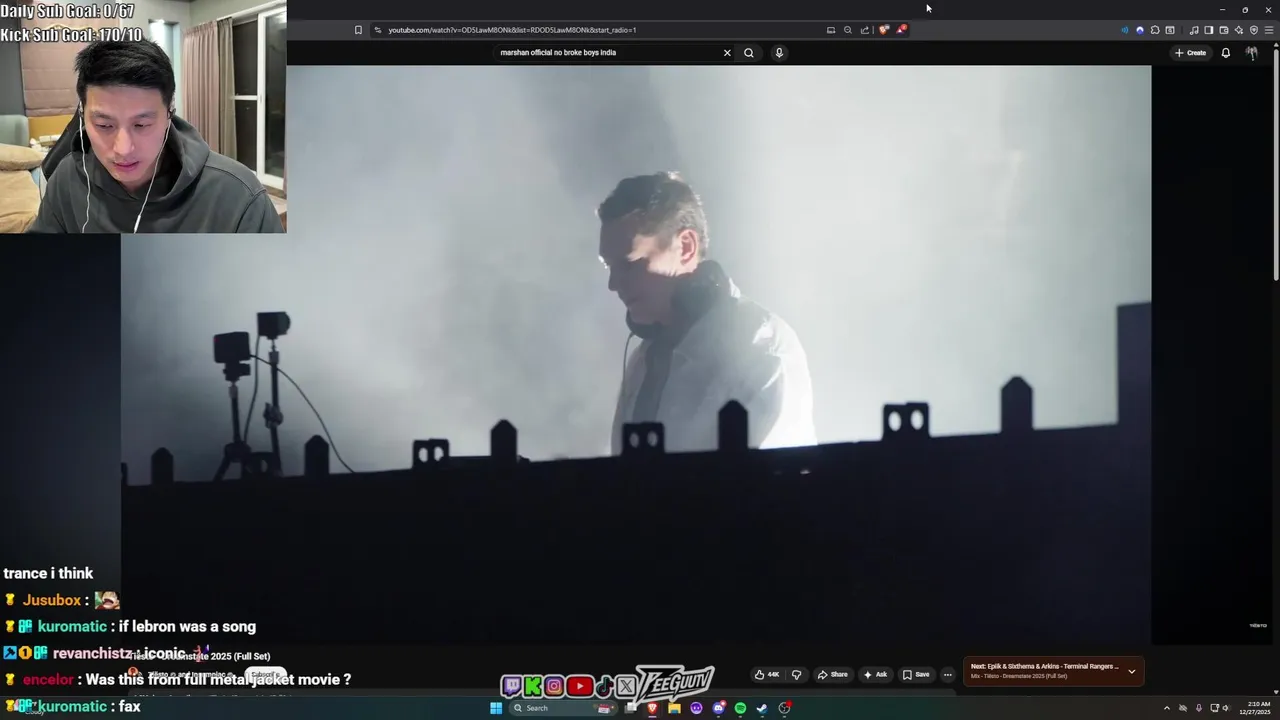The height and width of the screenshot is (720, 1280).
Task: Open the Brave VPN shield icon
Action: point(1254,30)
